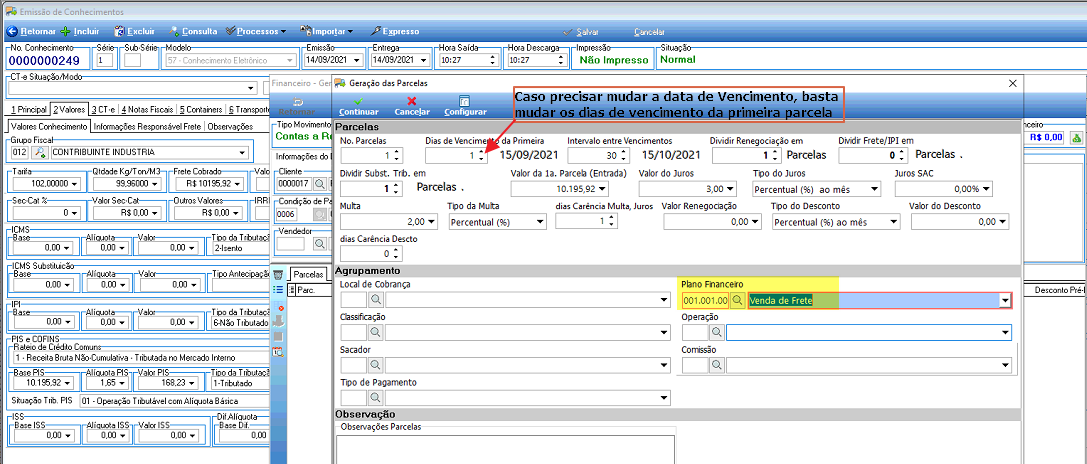Click the Cliente search magnifier in Financeiro window

coord(320,184)
